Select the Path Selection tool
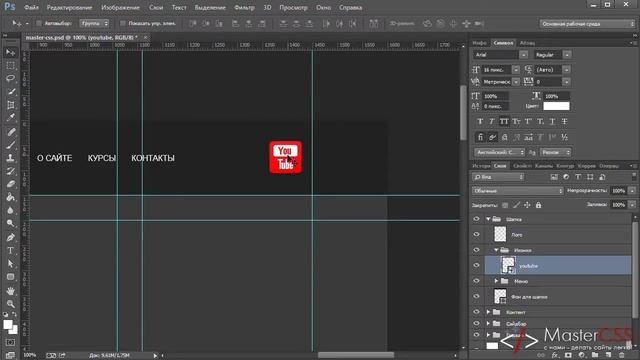 11,264
